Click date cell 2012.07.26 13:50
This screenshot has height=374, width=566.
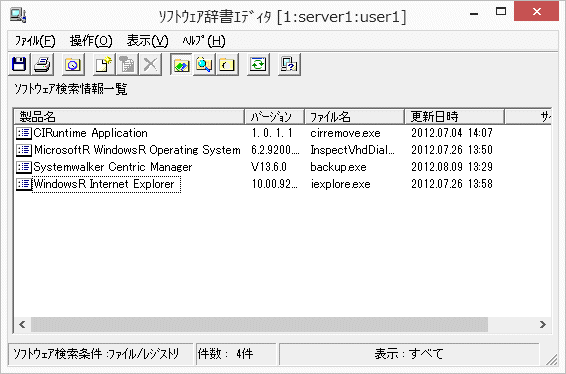452,150
